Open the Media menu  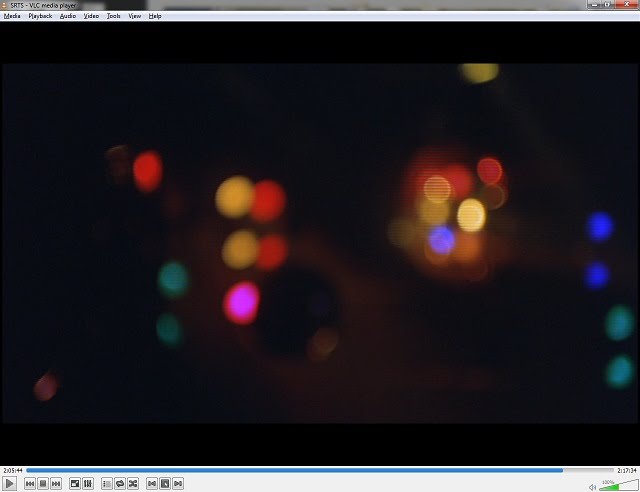tap(12, 16)
